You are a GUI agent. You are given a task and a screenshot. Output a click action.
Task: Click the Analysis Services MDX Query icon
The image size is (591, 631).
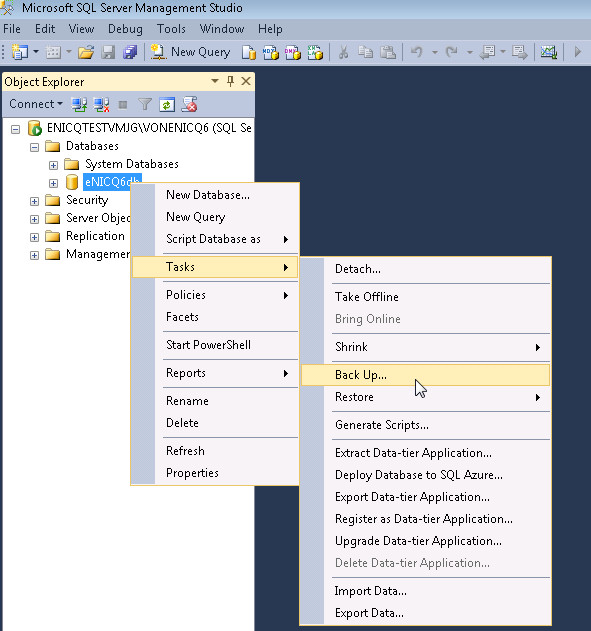pyautogui.click(x=271, y=52)
